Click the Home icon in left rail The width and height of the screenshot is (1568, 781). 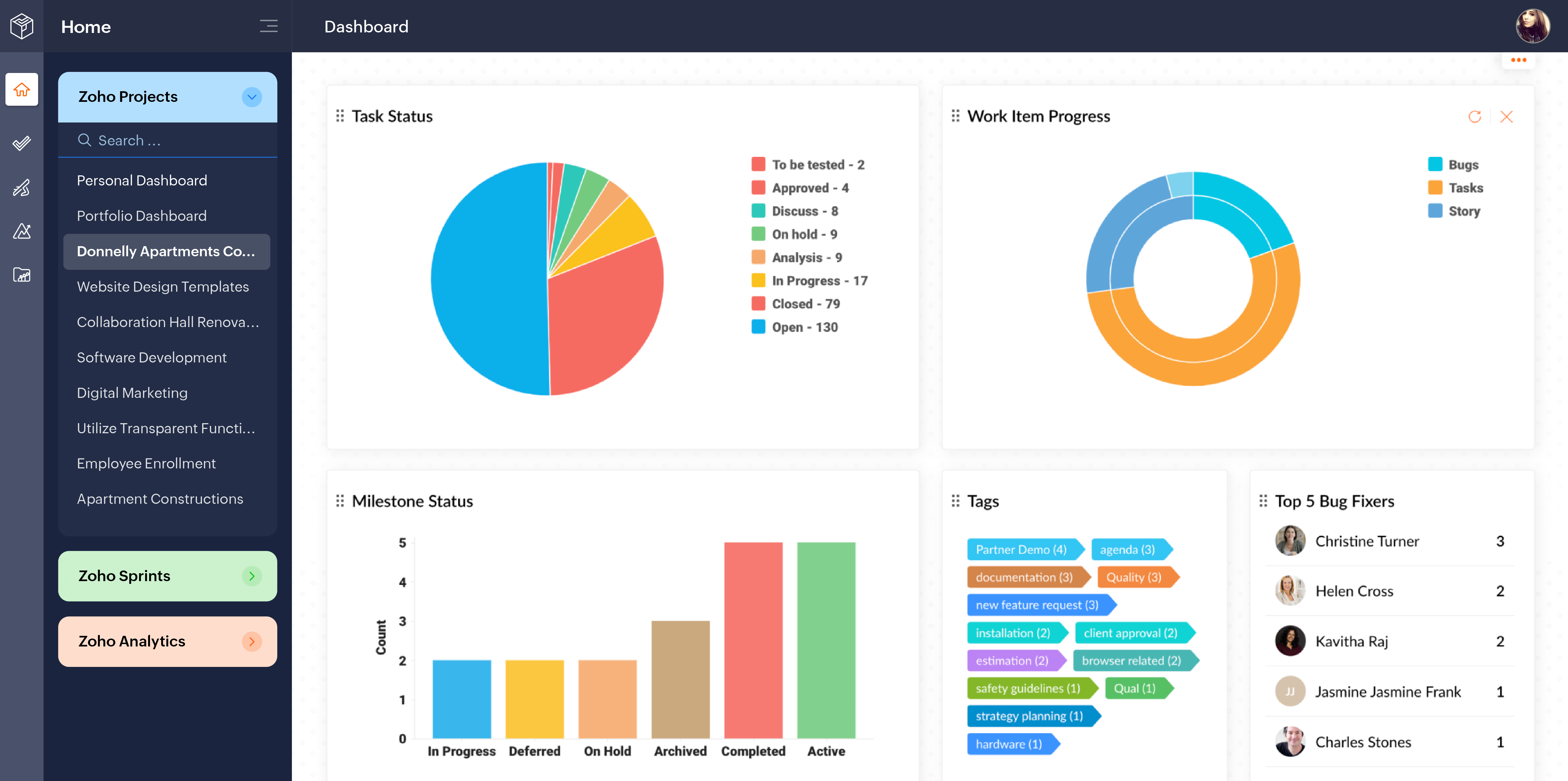[x=22, y=90]
